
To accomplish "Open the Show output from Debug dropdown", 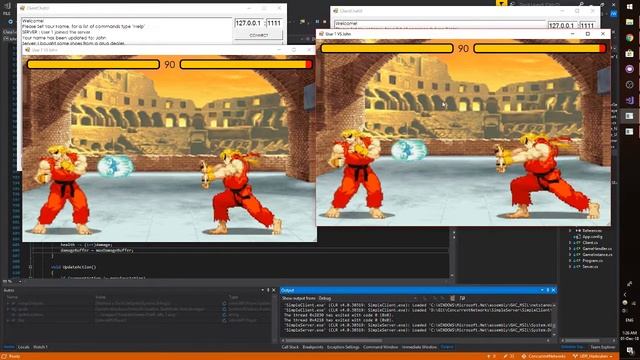I will click(x=367, y=298).
